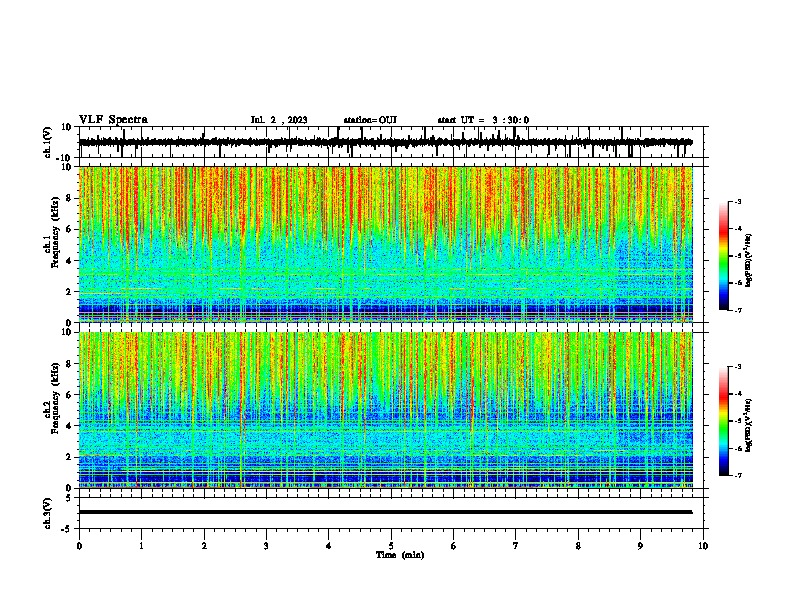Image resolution: width=792 pixels, height=612 pixels.
Task: Click time axis tick label "7"
Action: [x=516, y=545]
